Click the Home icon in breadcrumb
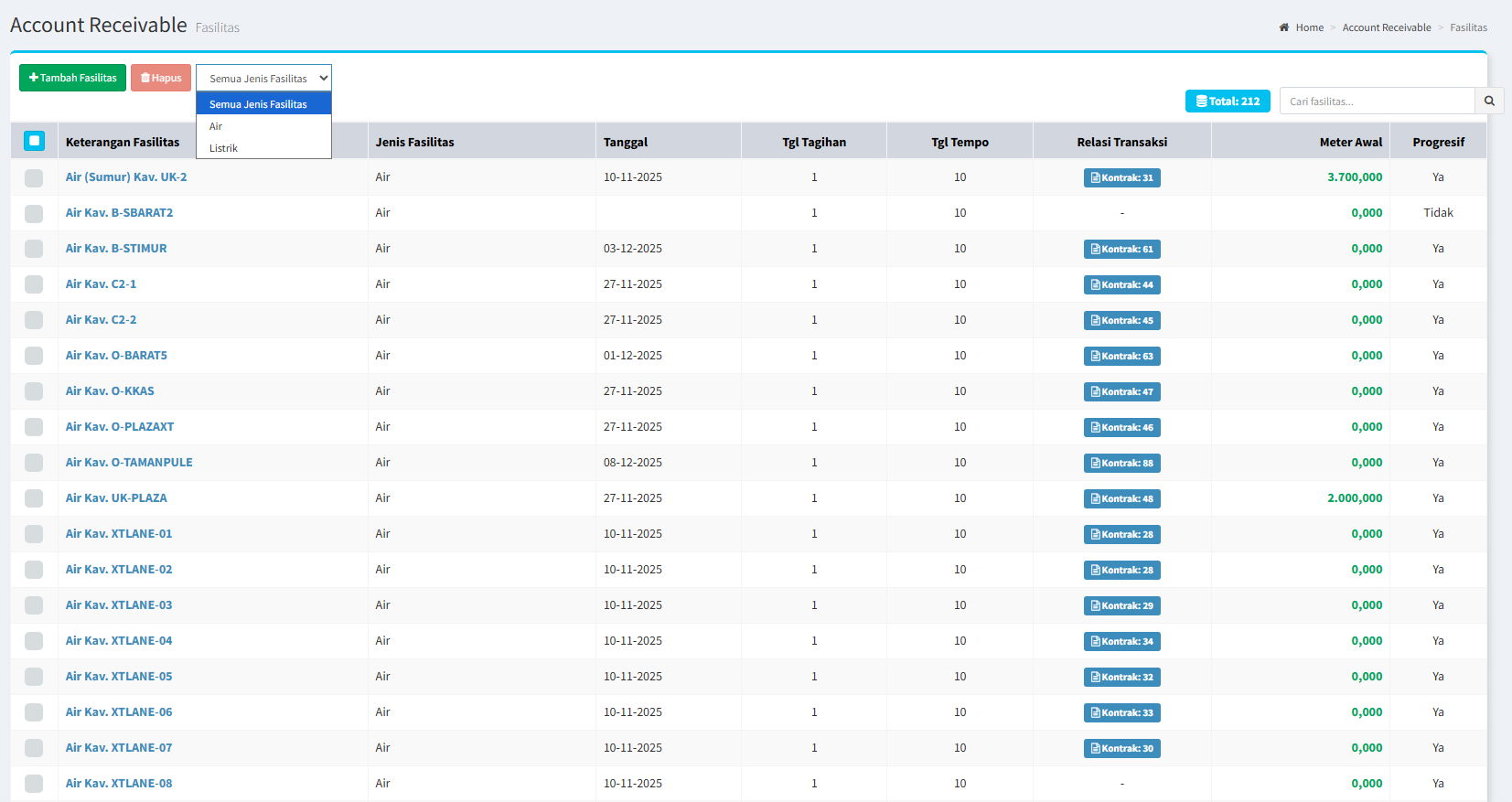 (x=1284, y=27)
